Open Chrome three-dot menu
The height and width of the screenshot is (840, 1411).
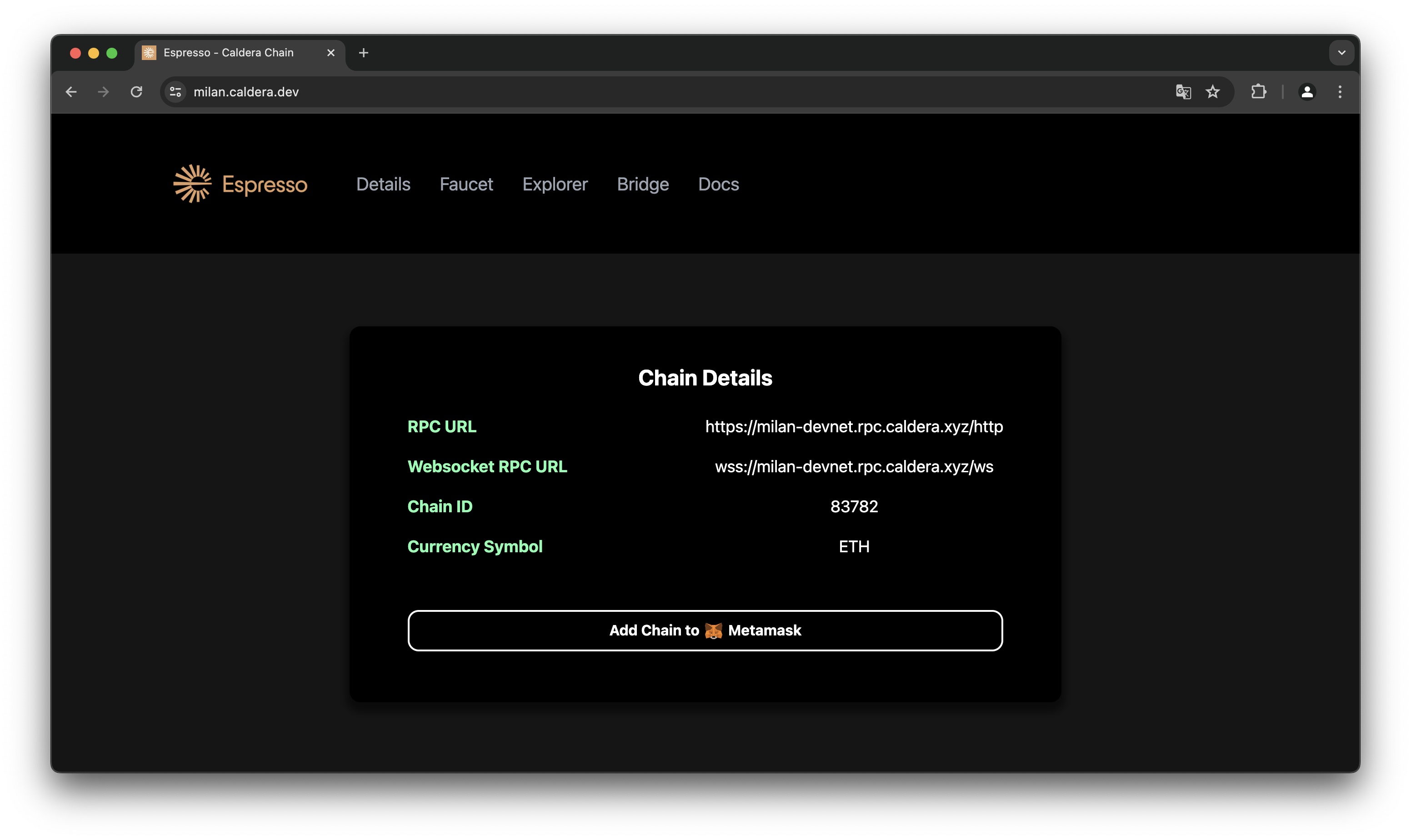(x=1340, y=92)
